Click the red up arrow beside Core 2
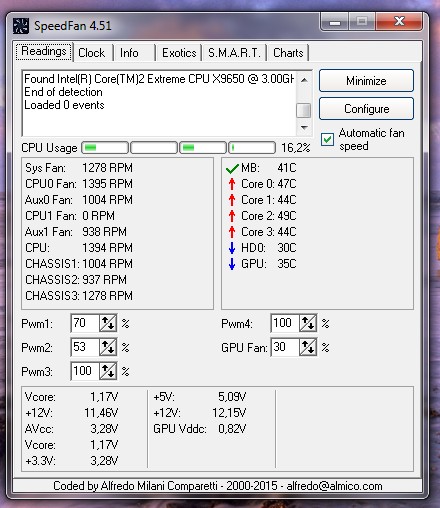Image resolution: width=440 pixels, height=508 pixels. (232, 216)
